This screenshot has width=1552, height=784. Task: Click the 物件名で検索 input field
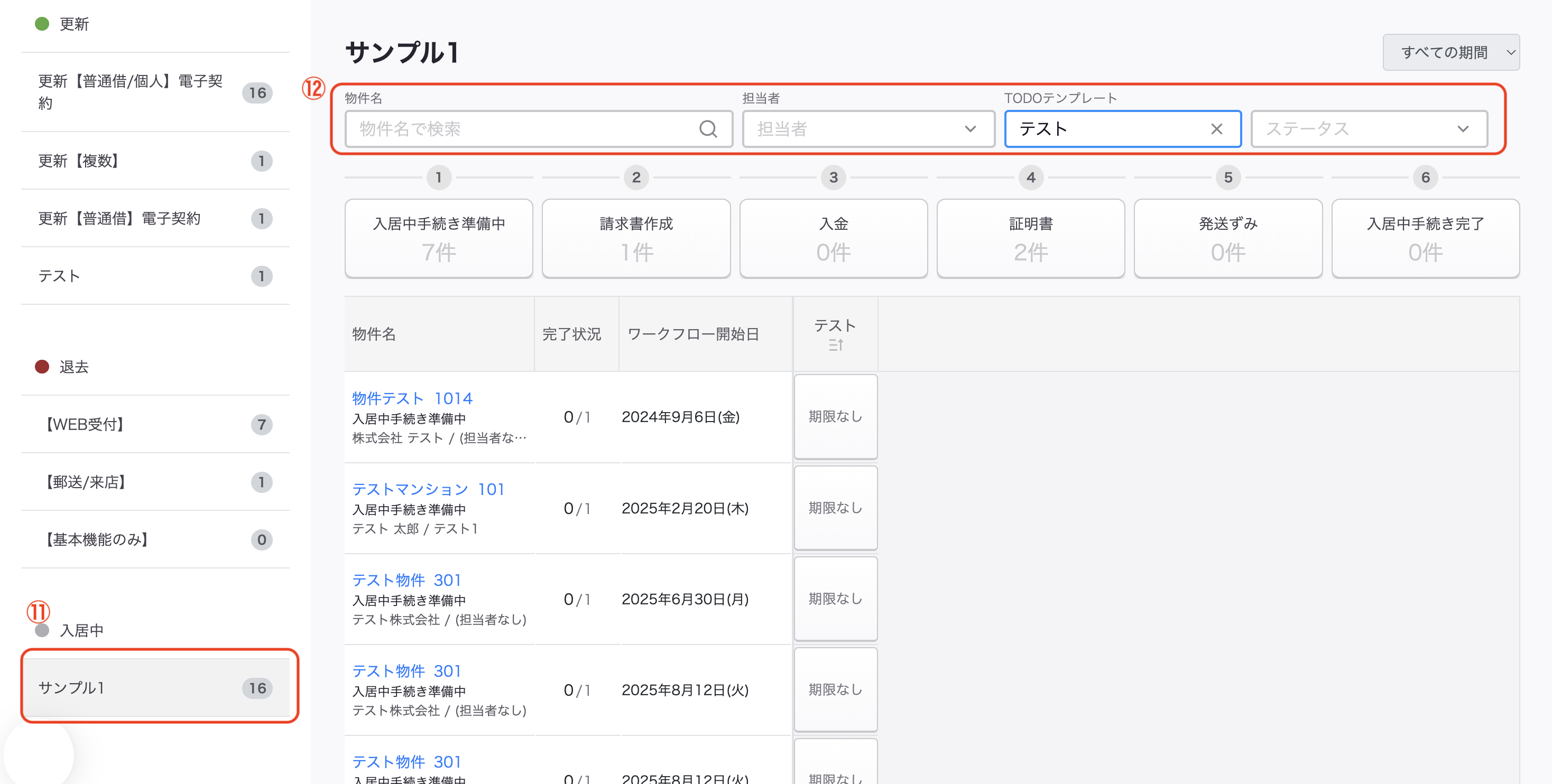[539, 129]
